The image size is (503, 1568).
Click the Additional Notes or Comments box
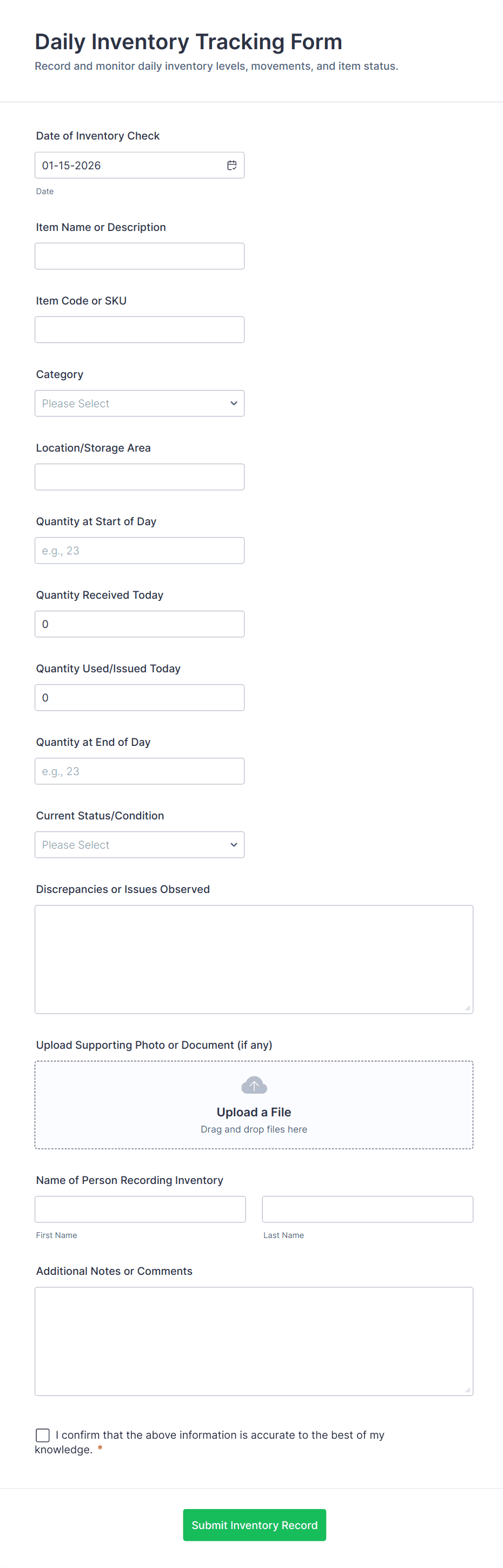254,1339
